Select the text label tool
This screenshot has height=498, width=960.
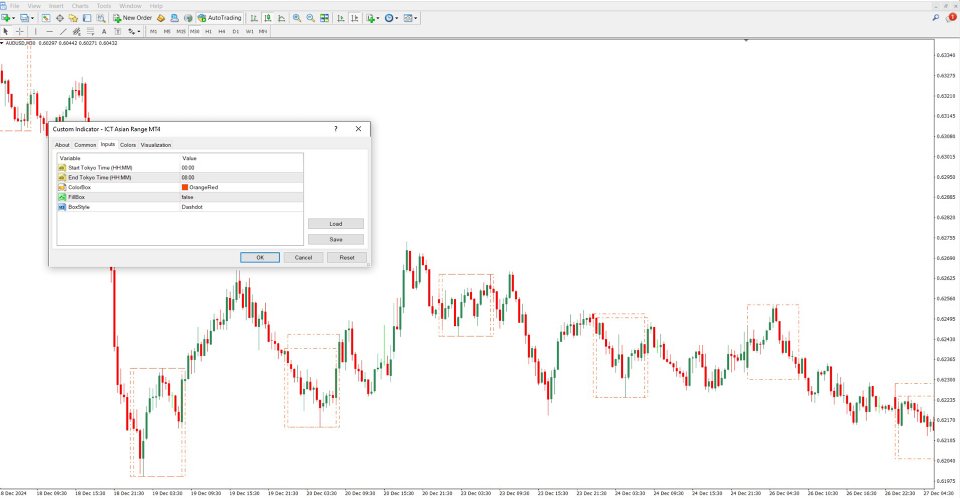(x=118, y=31)
